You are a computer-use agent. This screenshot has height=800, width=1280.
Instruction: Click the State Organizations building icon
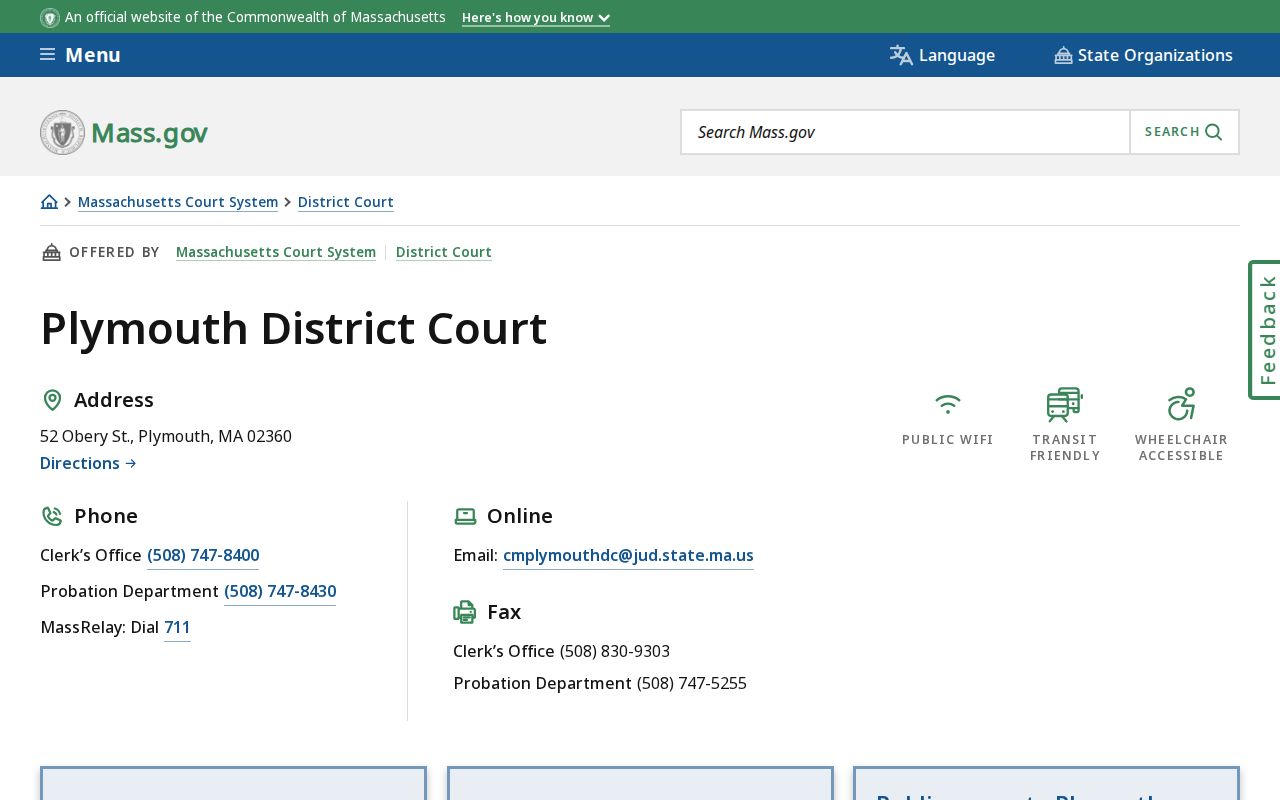(x=1063, y=55)
